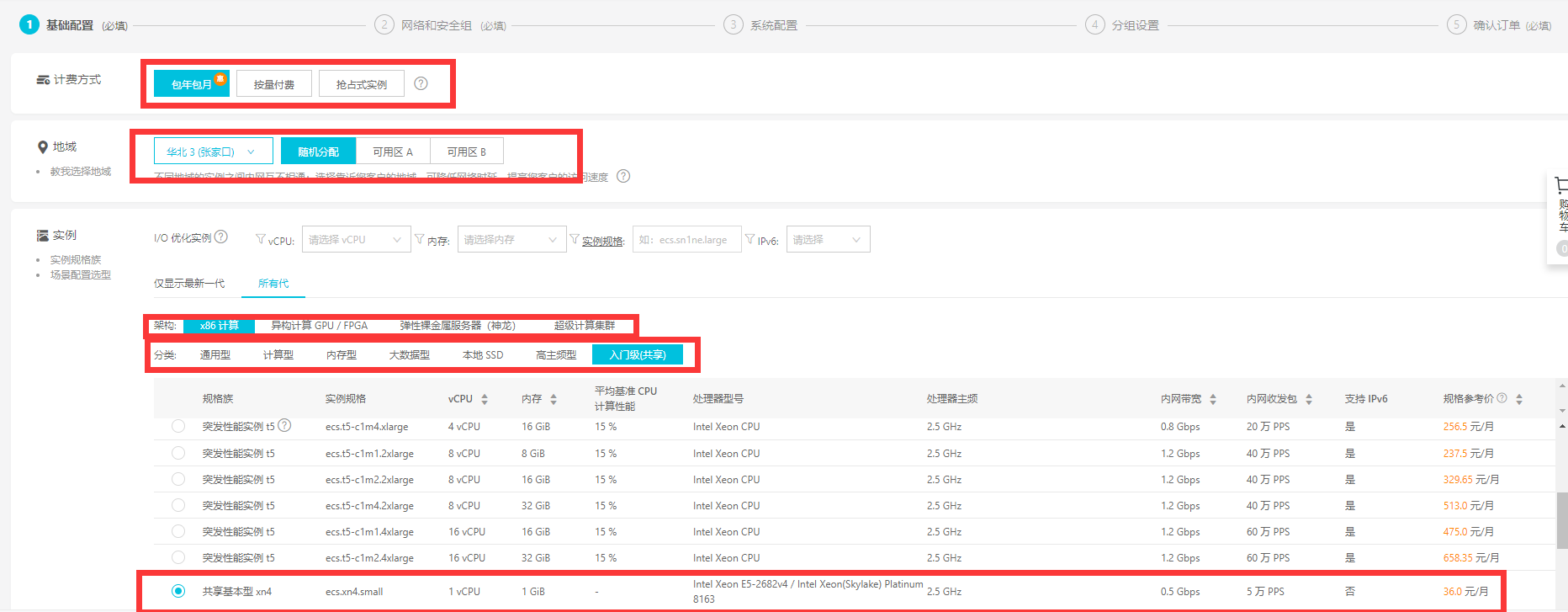This screenshot has height=612, width=1568.
Task: Select 弹性裸金属服务器 (神龙) architecture
Action: 458,325
